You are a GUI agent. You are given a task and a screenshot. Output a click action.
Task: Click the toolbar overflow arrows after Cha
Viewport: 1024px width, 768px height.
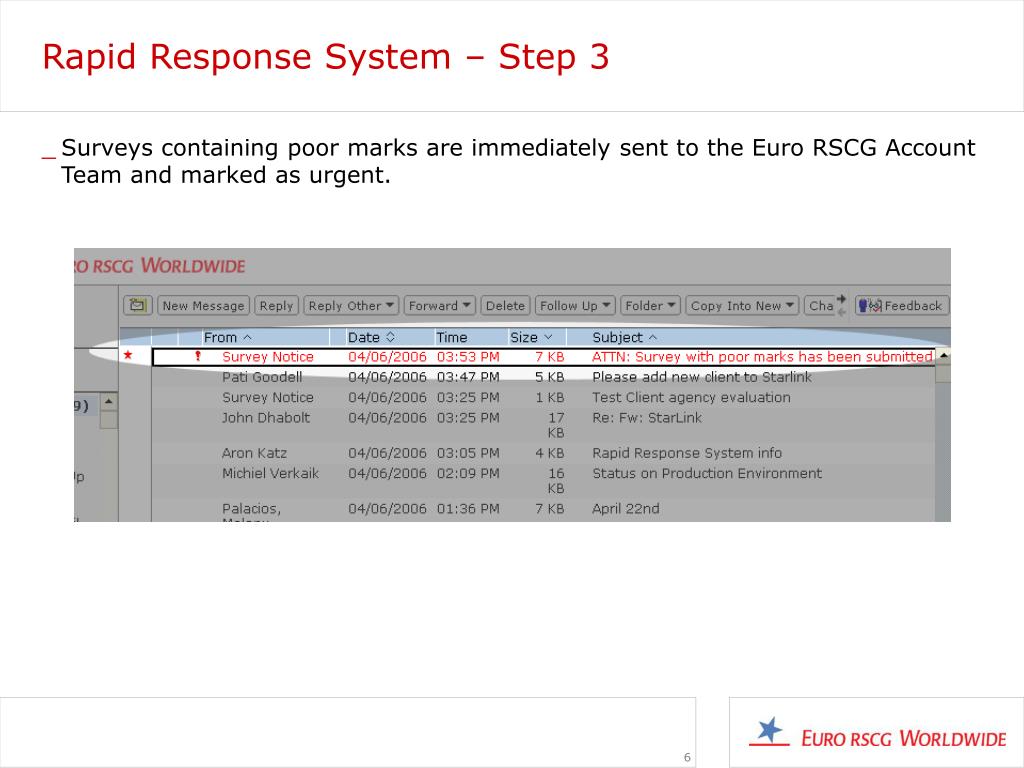(x=841, y=305)
